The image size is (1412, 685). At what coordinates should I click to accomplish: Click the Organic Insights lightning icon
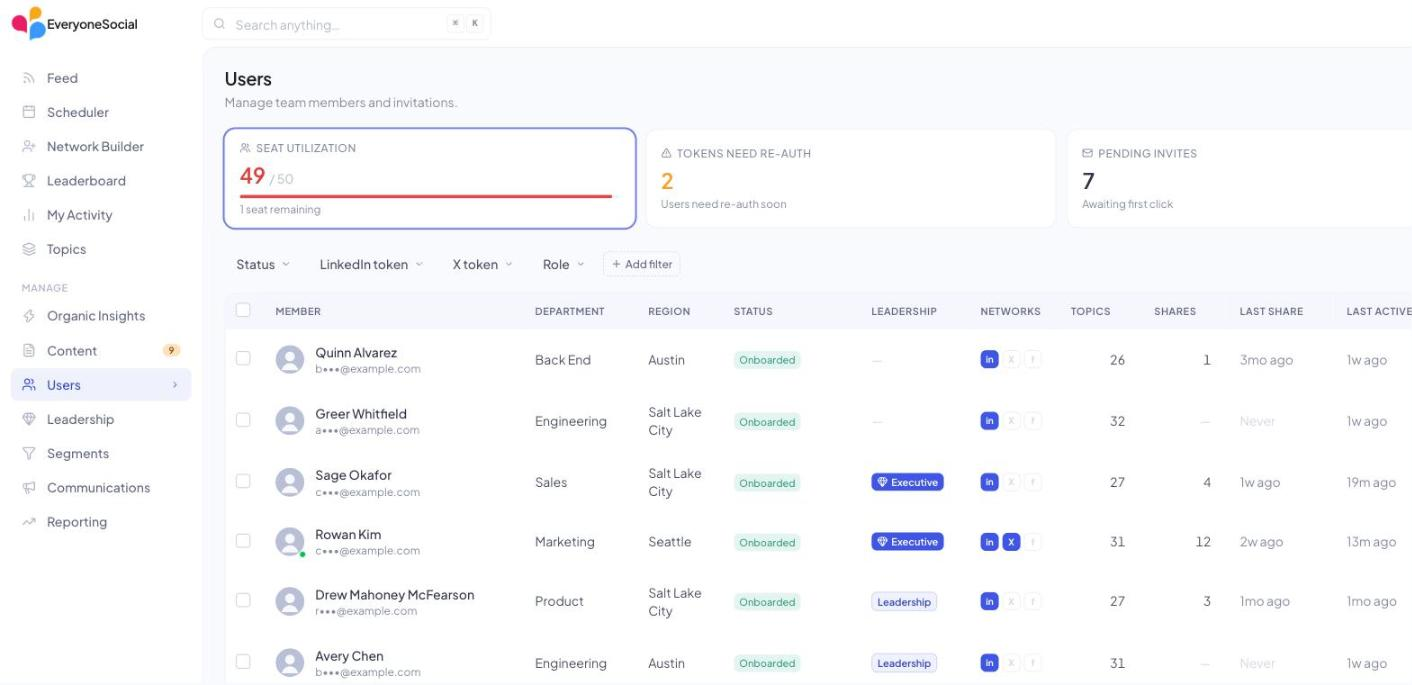point(29,316)
